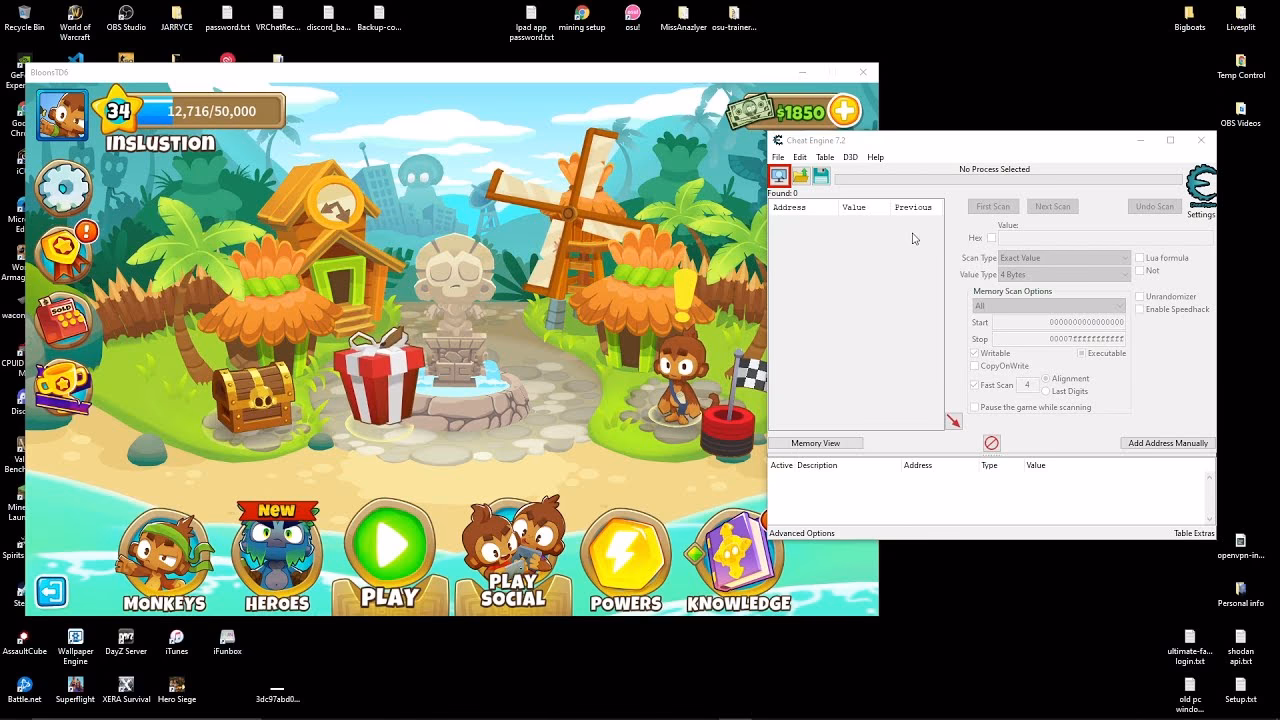The image size is (1280, 720).
Task: Click the scan Value input field
Action: (x=1105, y=238)
